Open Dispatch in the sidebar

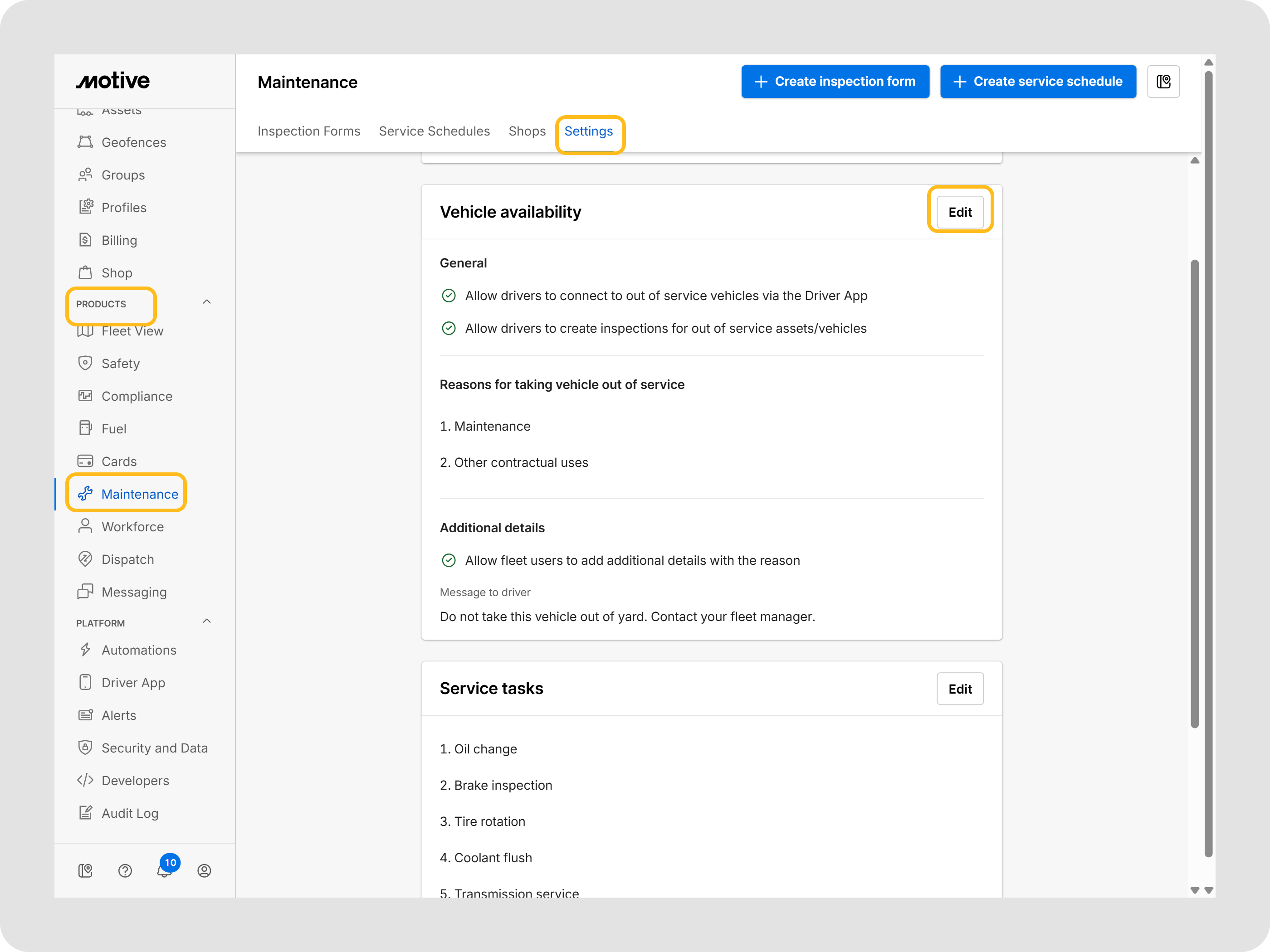(x=115, y=559)
